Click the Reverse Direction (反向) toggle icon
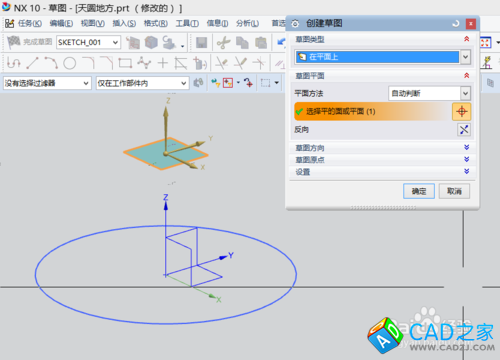The height and width of the screenshot is (360, 500). (464, 130)
